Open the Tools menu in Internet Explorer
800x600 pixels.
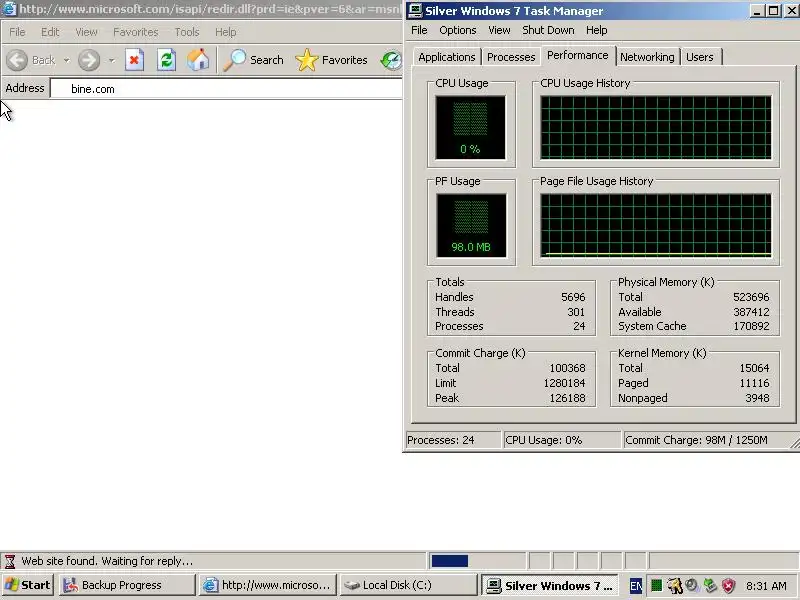point(187,32)
